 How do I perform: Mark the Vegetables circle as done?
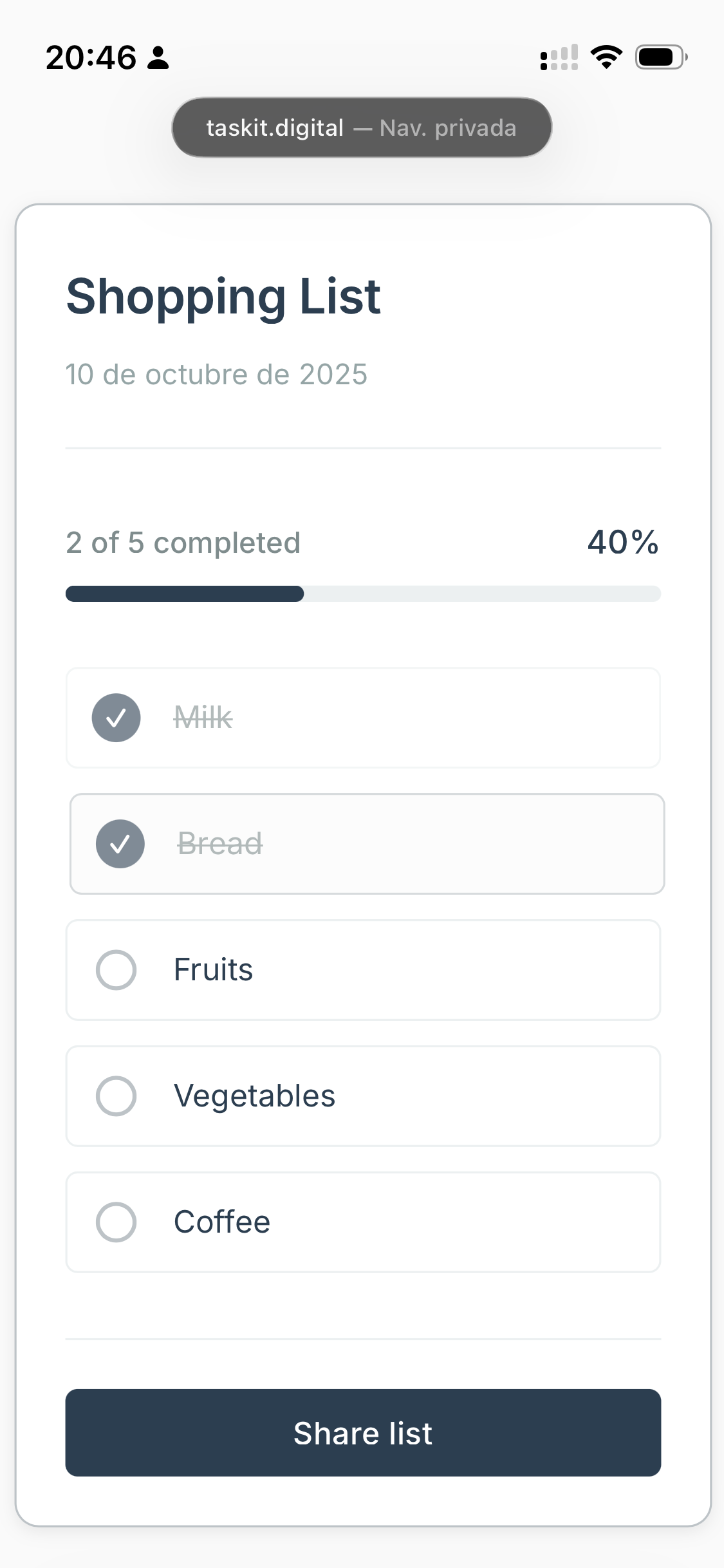[x=116, y=1096]
